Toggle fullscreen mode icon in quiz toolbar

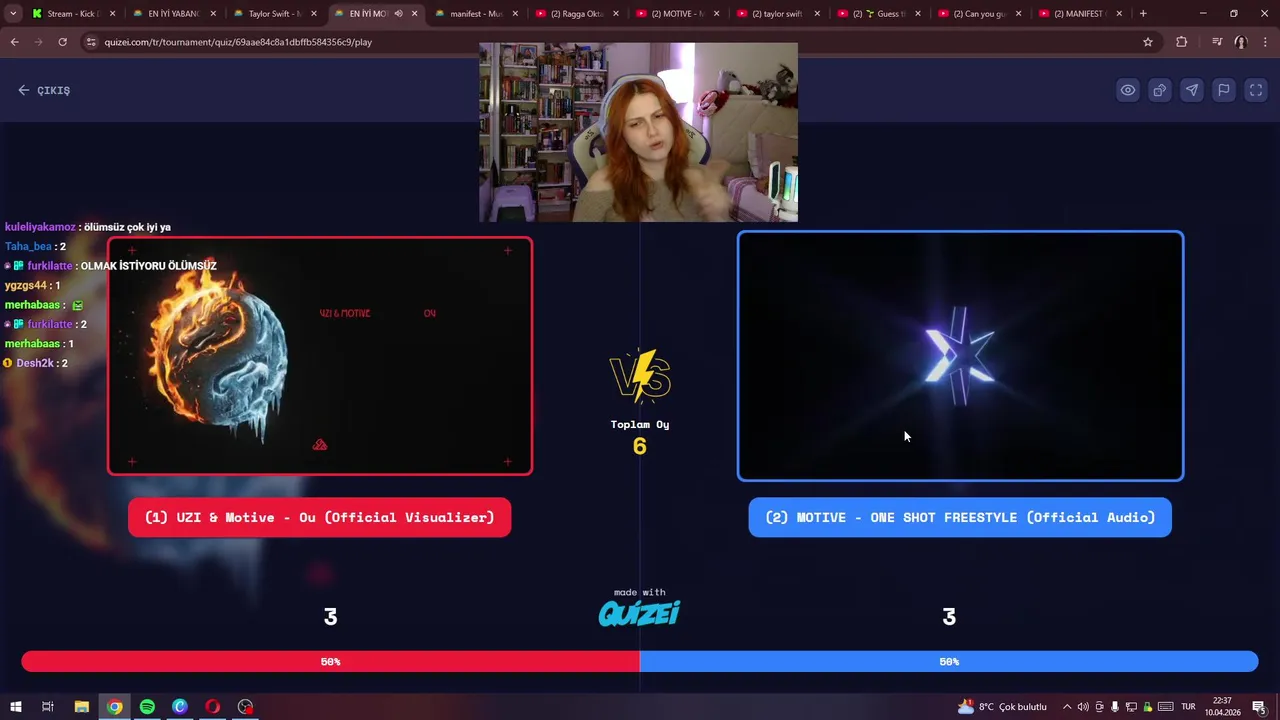tap(1256, 90)
